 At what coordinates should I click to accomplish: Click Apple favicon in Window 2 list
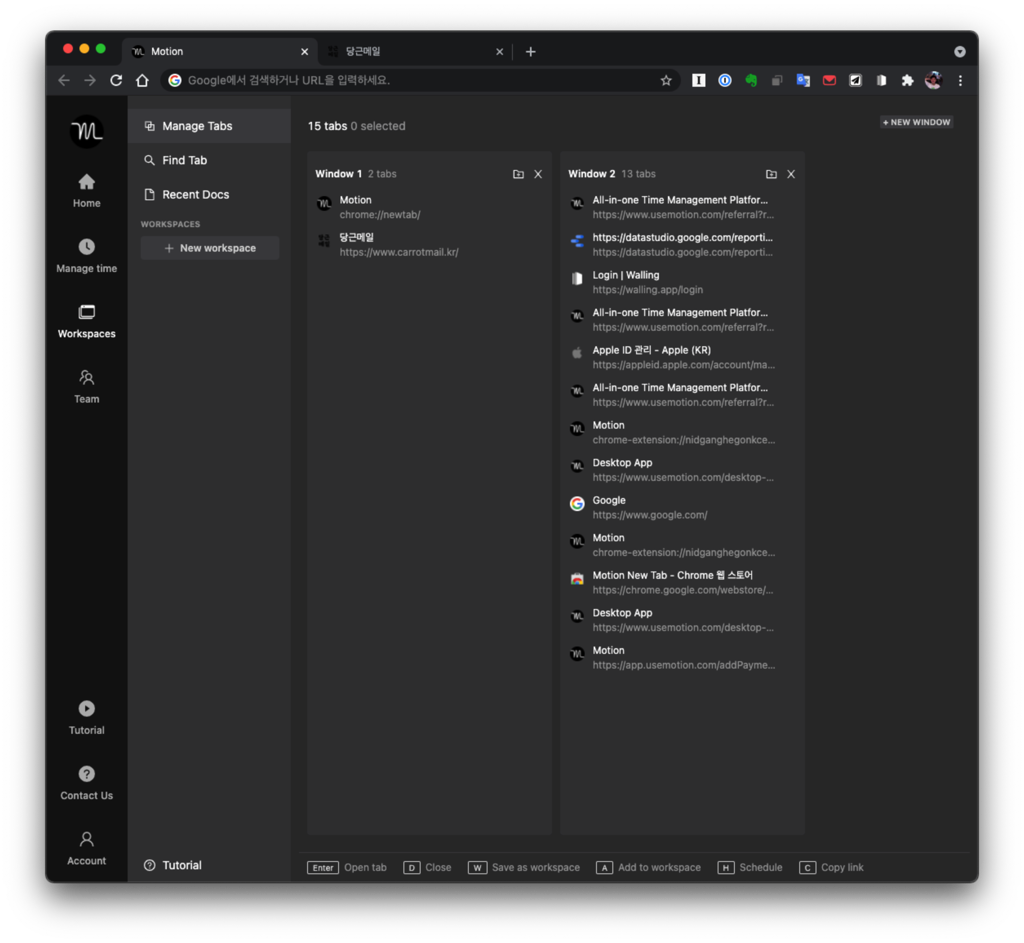point(577,353)
